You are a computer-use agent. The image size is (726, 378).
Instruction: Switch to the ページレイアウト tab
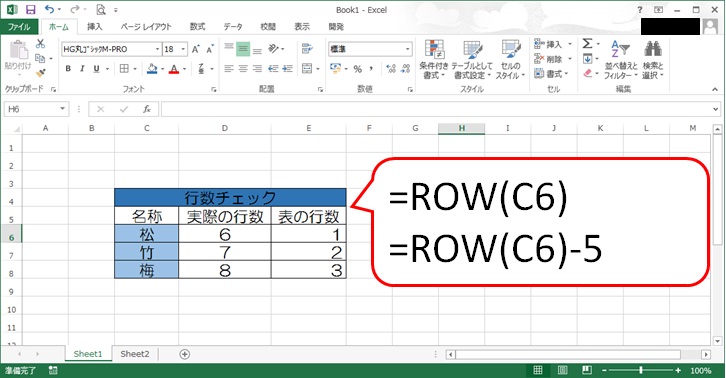(146, 27)
